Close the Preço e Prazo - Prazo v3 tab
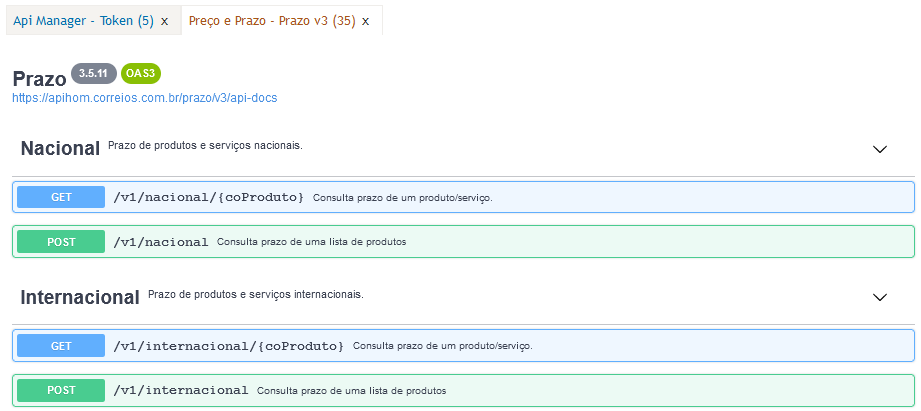921x411 pixels. pyautogui.click(x=365, y=22)
